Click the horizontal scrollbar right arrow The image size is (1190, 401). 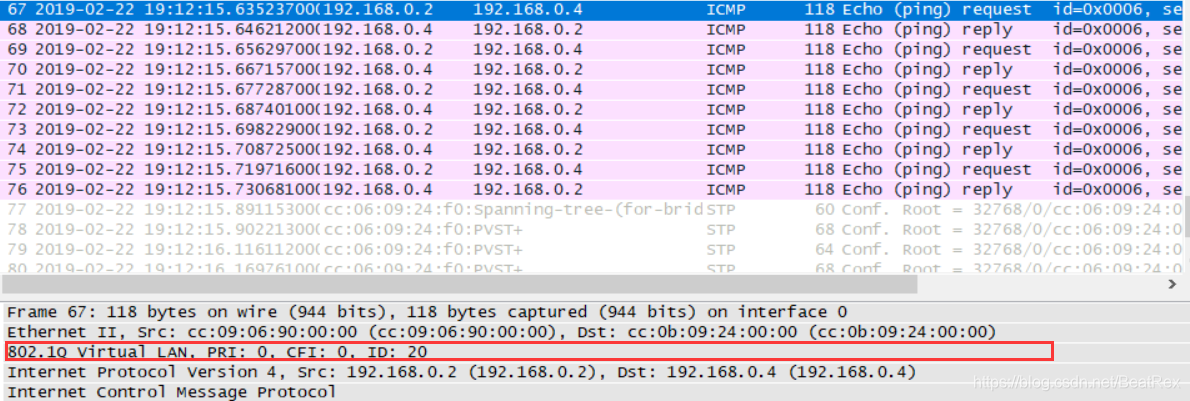click(x=1171, y=284)
